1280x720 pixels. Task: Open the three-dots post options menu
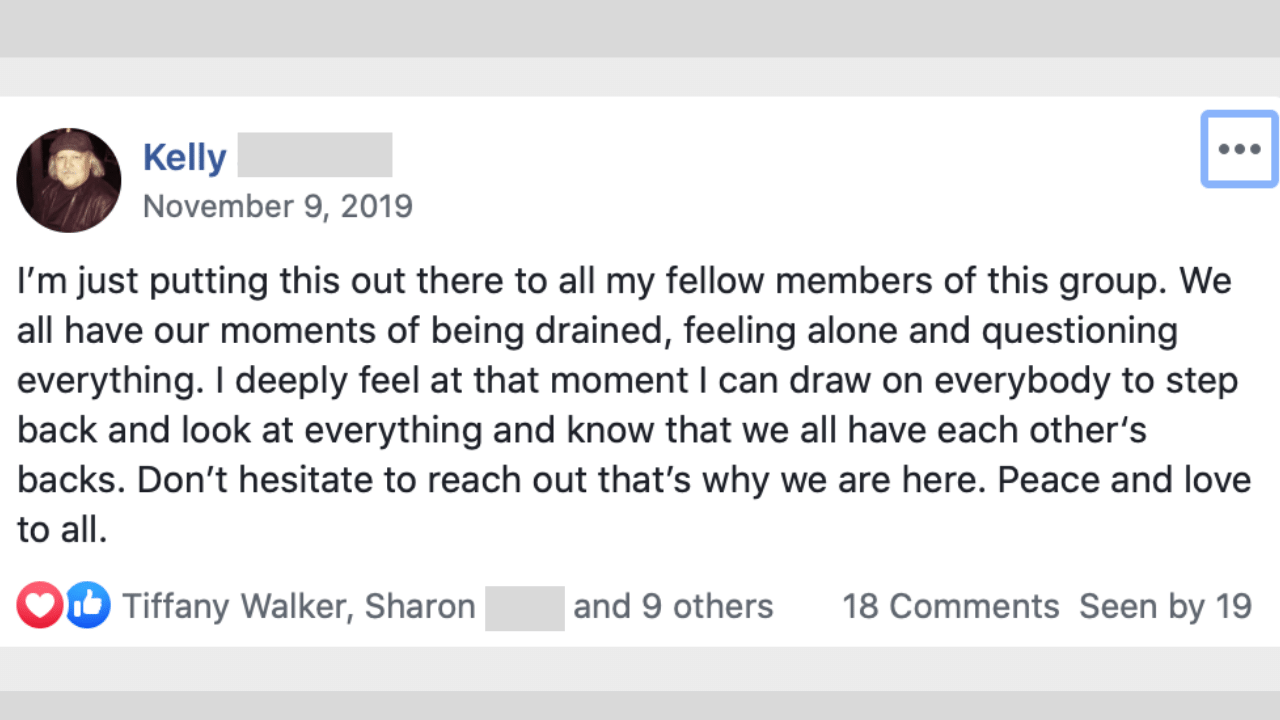pos(1239,149)
